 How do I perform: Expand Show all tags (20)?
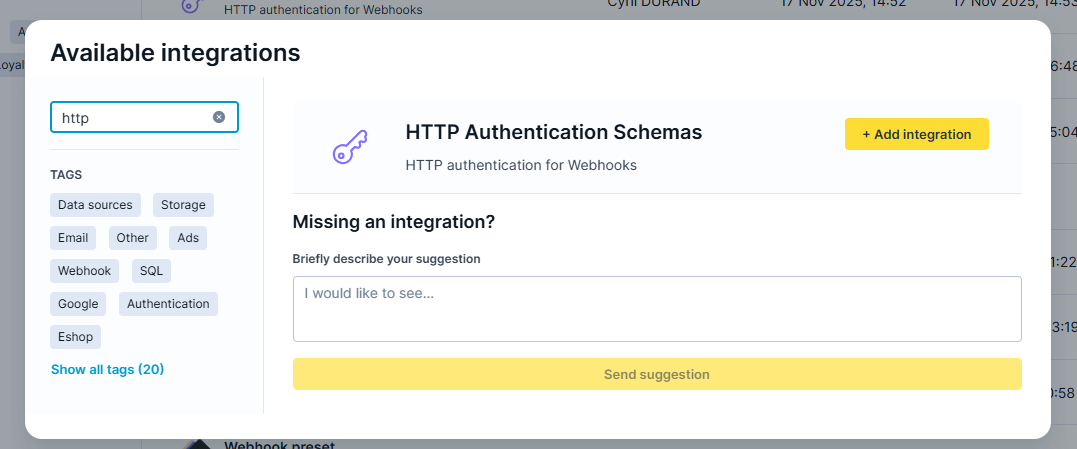pyautogui.click(x=107, y=370)
